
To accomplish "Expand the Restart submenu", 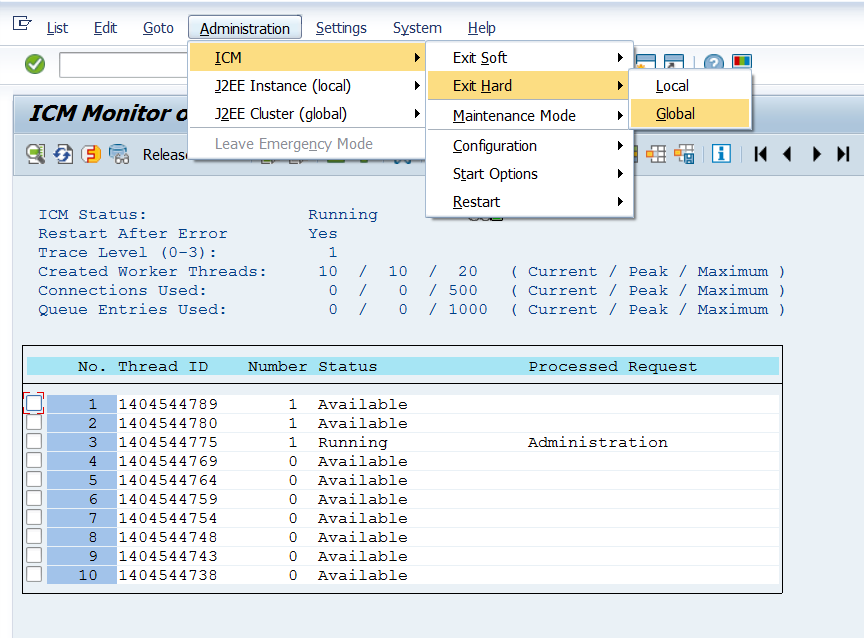I will click(x=528, y=202).
